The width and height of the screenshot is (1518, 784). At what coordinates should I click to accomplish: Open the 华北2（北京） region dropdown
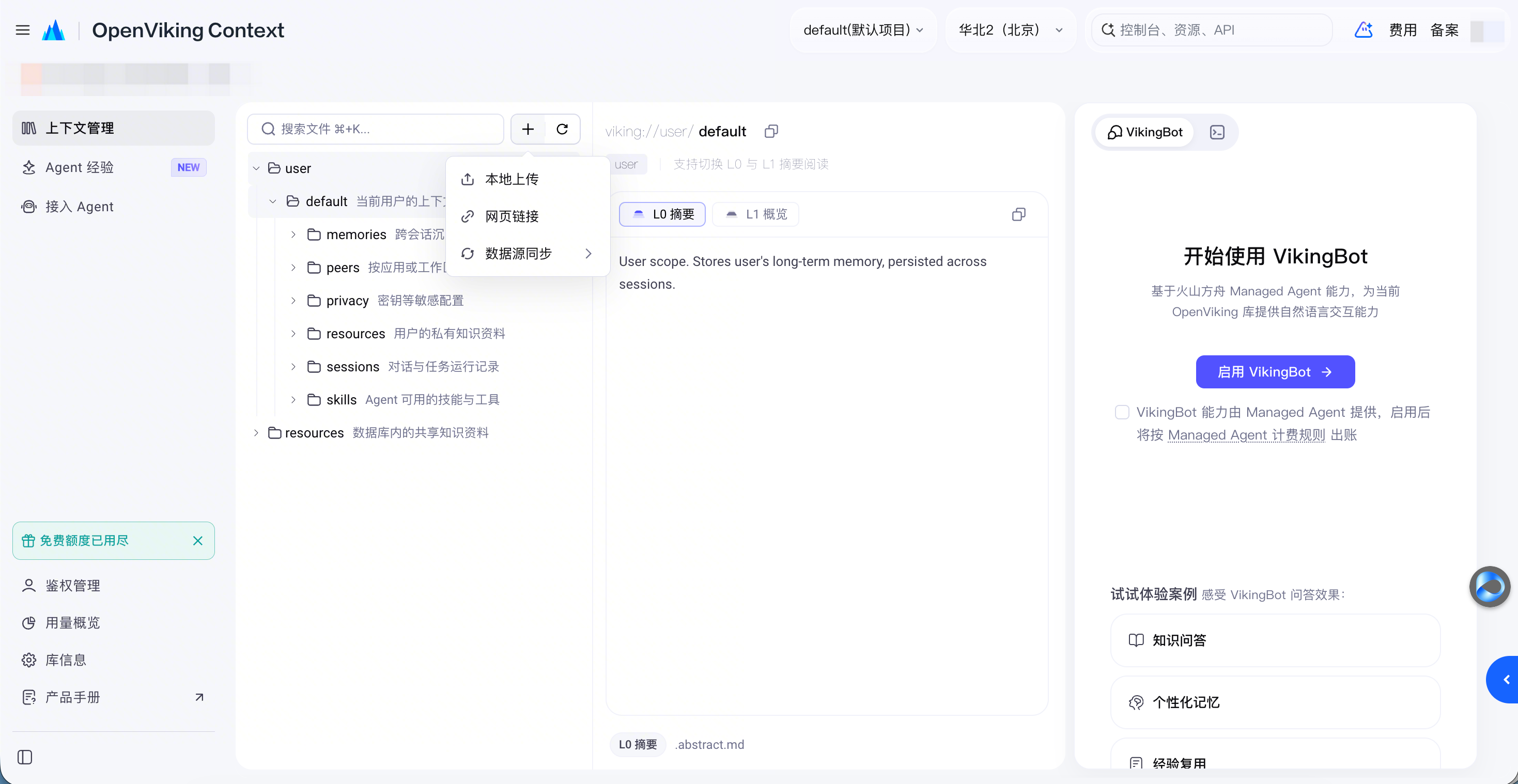click(1011, 30)
